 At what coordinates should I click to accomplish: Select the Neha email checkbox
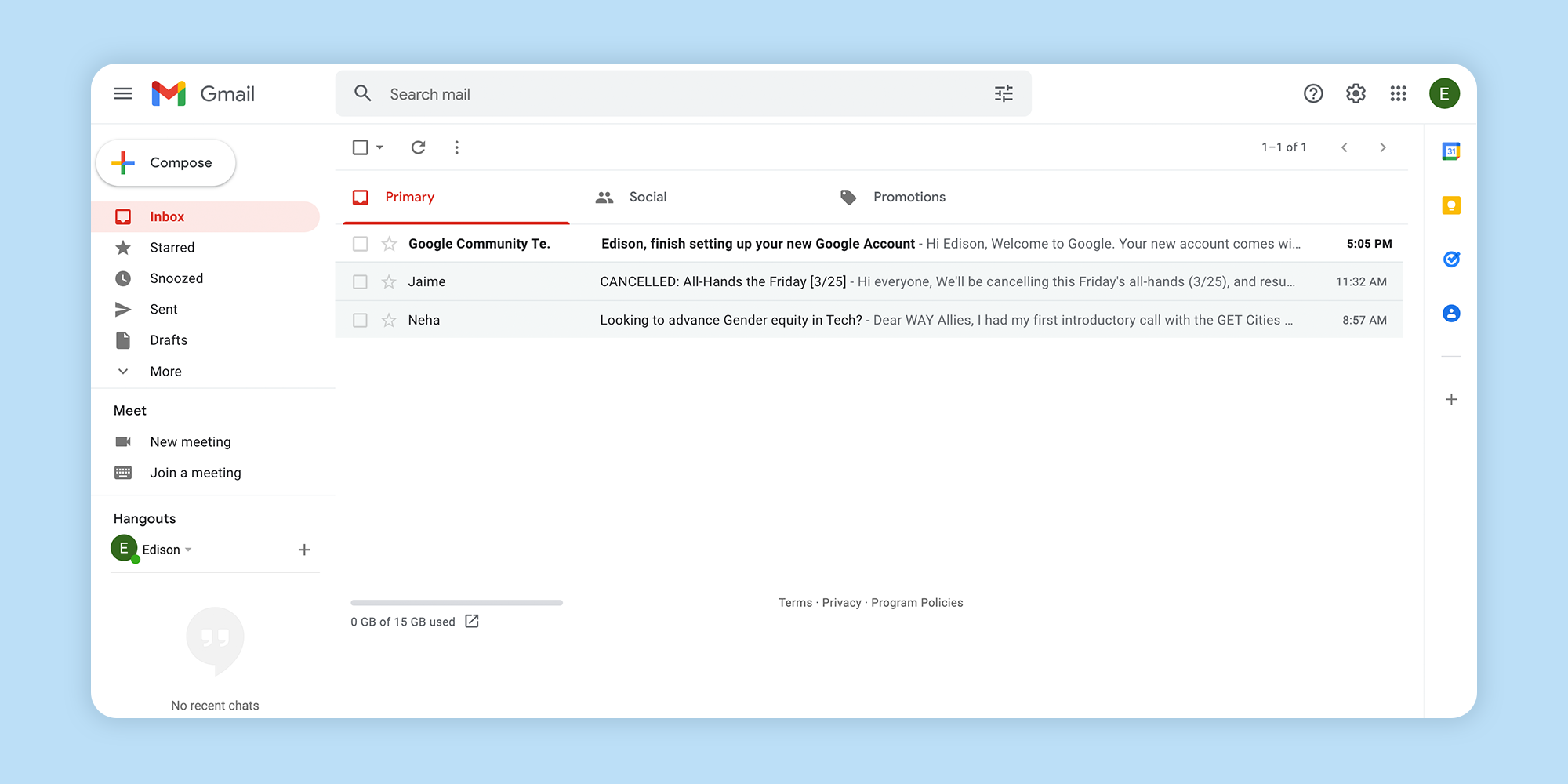coord(361,320)
